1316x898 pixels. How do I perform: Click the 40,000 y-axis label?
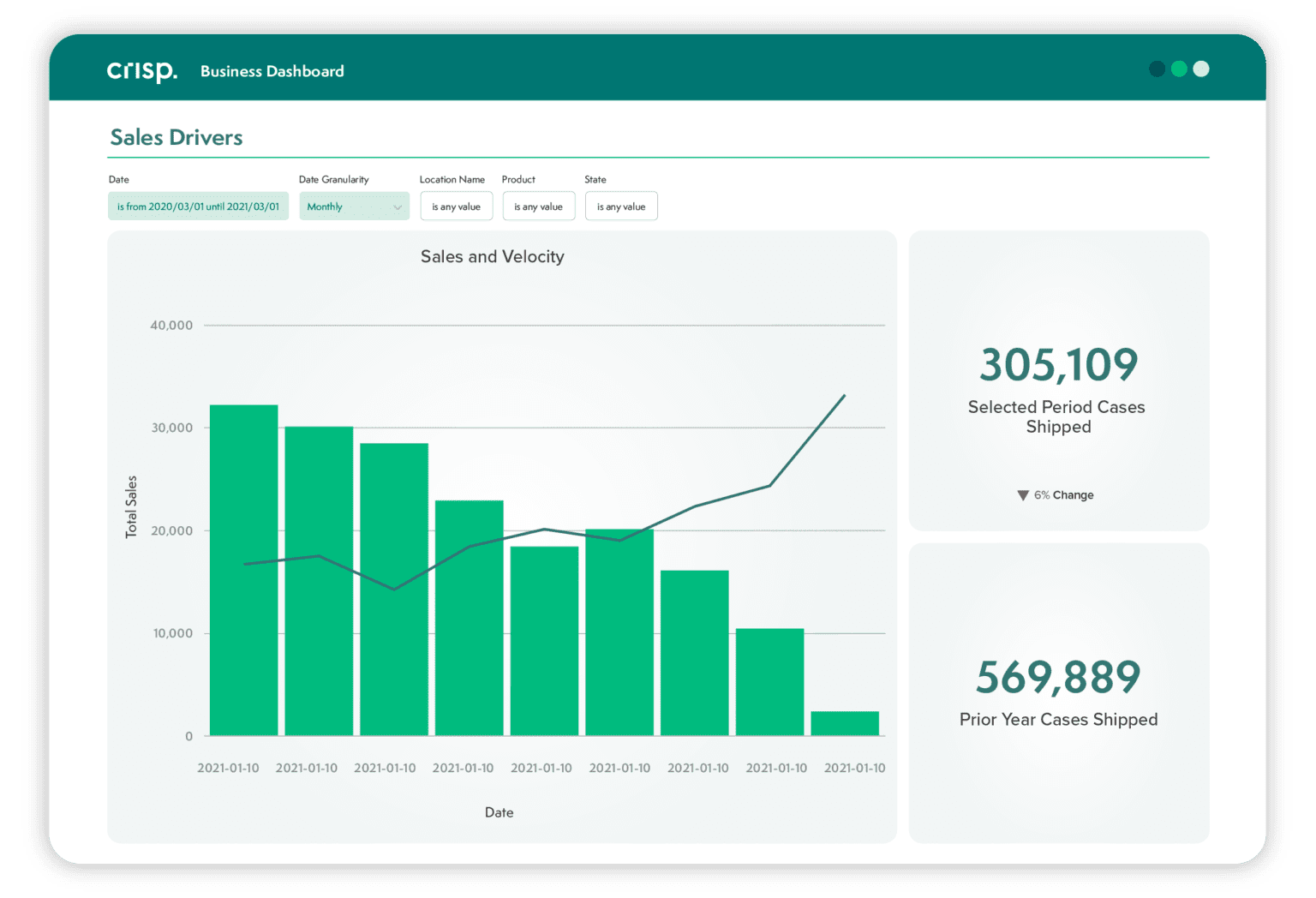click(171, 326)
